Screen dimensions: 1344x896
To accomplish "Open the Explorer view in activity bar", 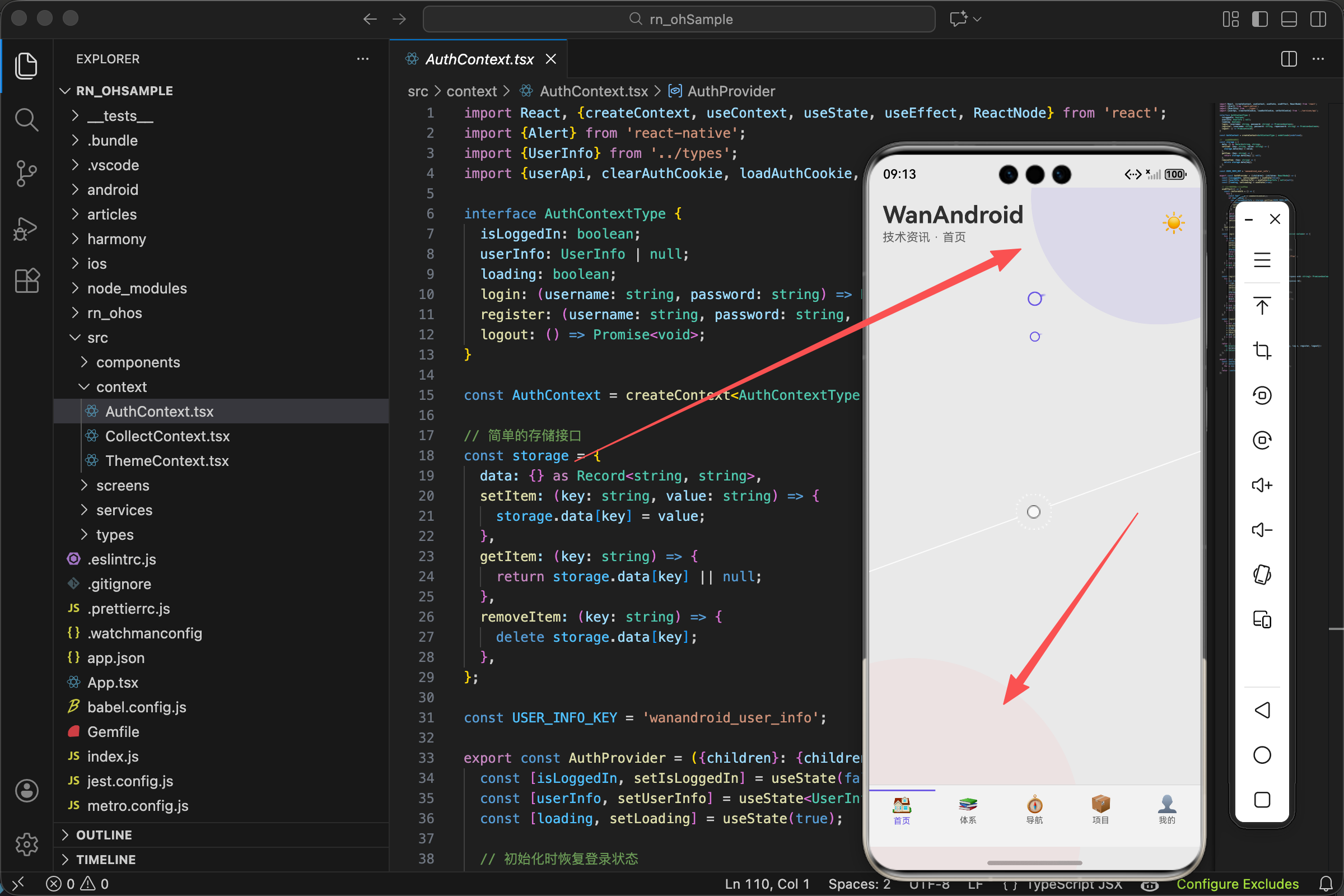I will (26, 66).
